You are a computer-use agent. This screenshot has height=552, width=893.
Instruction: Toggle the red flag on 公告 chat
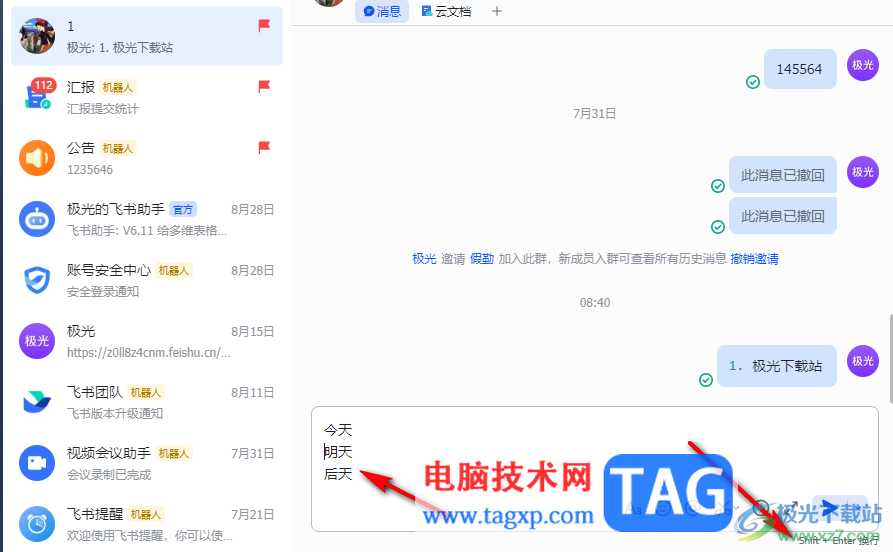point(264,148)
